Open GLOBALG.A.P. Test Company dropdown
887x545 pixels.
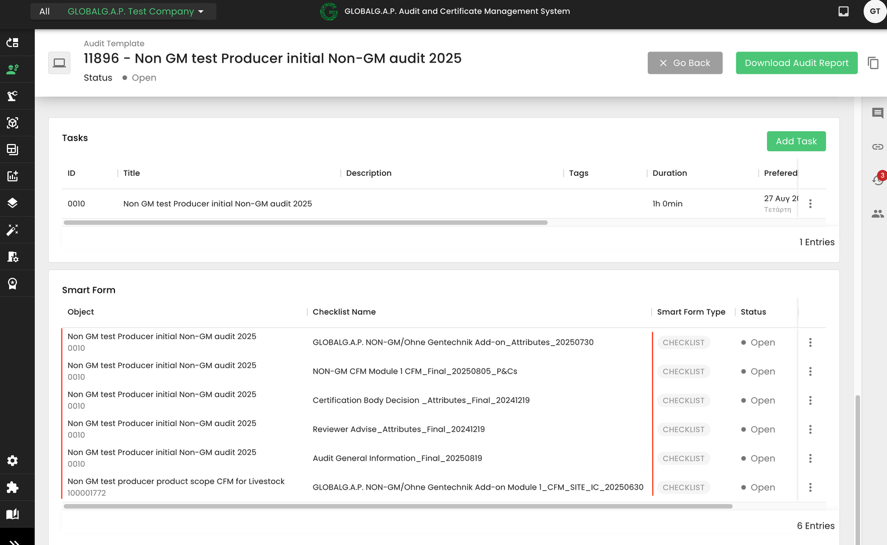(x=135, y=12)
